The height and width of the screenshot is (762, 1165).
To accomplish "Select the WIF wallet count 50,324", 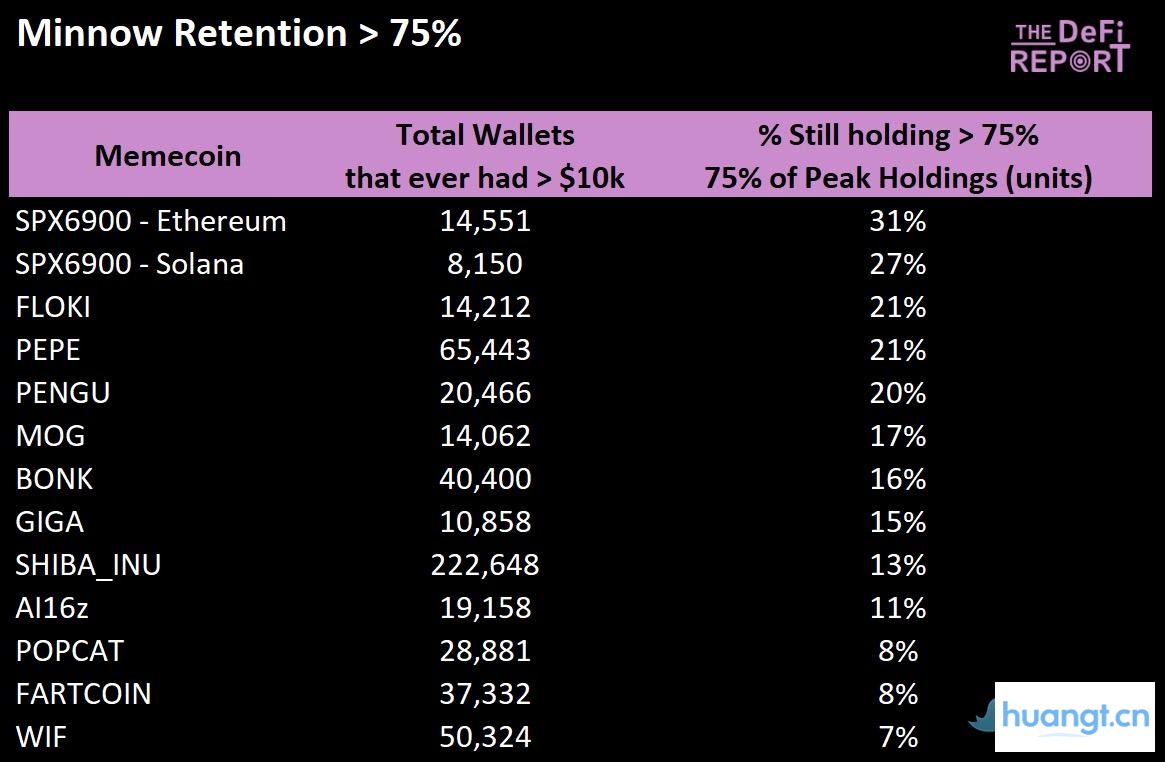I will (485, 737).
